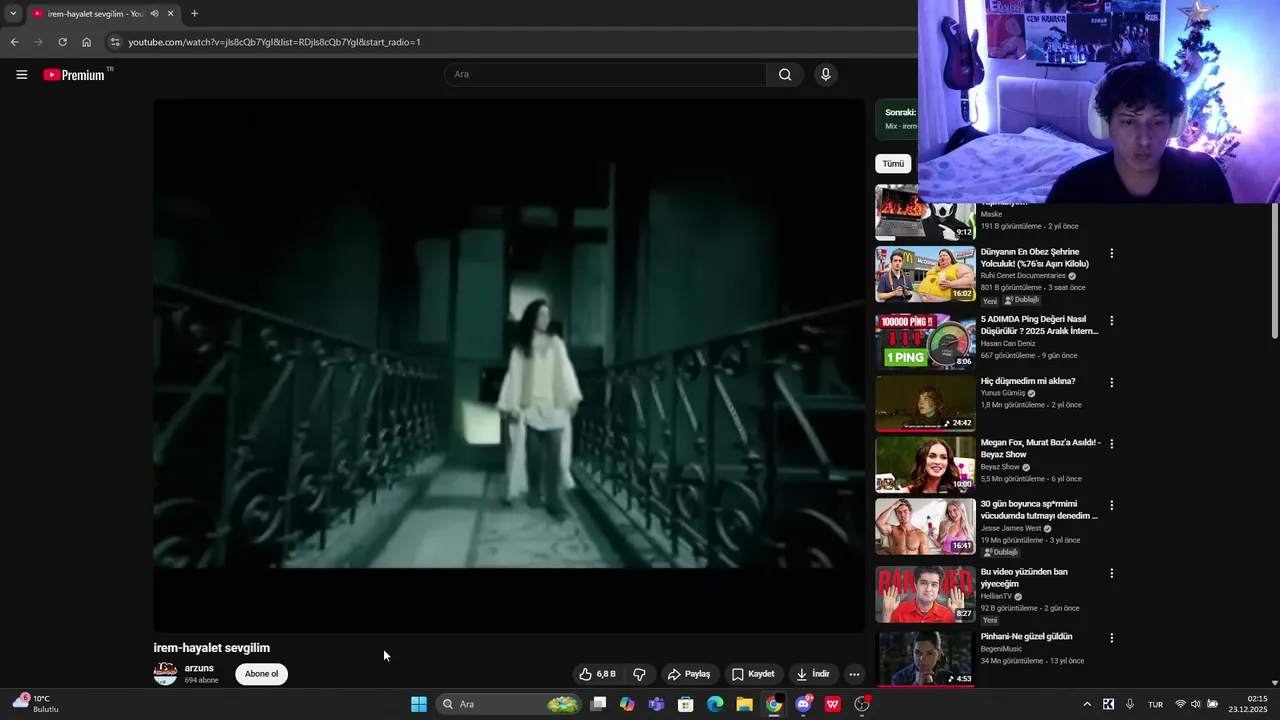Viewport: 1280px width, 720px height.
Task: Open Windows Start menu
Action: [x=419, y=704]
